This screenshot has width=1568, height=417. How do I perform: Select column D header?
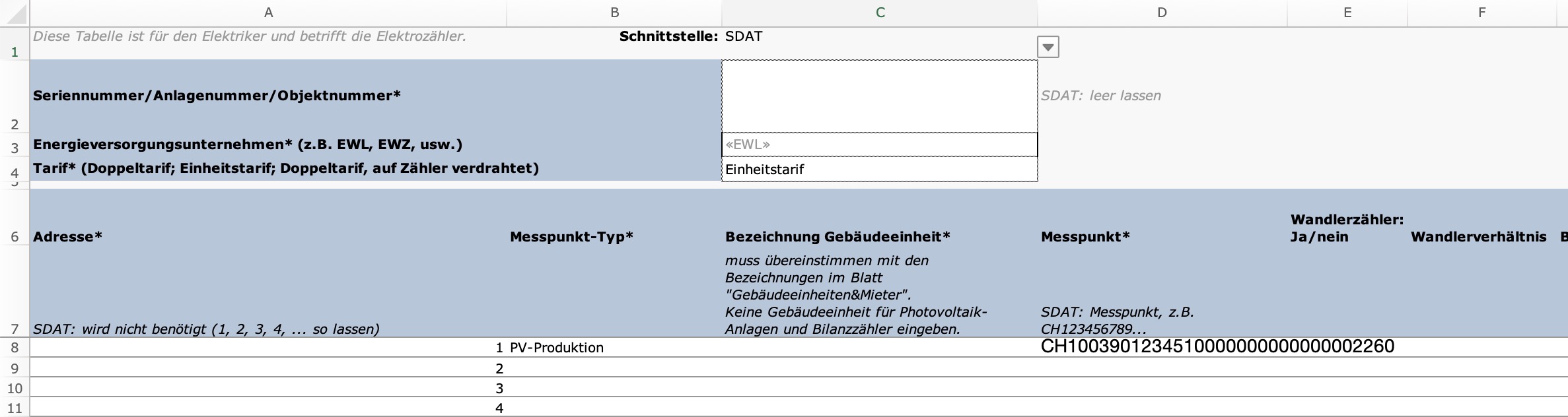coord(1162,13)
